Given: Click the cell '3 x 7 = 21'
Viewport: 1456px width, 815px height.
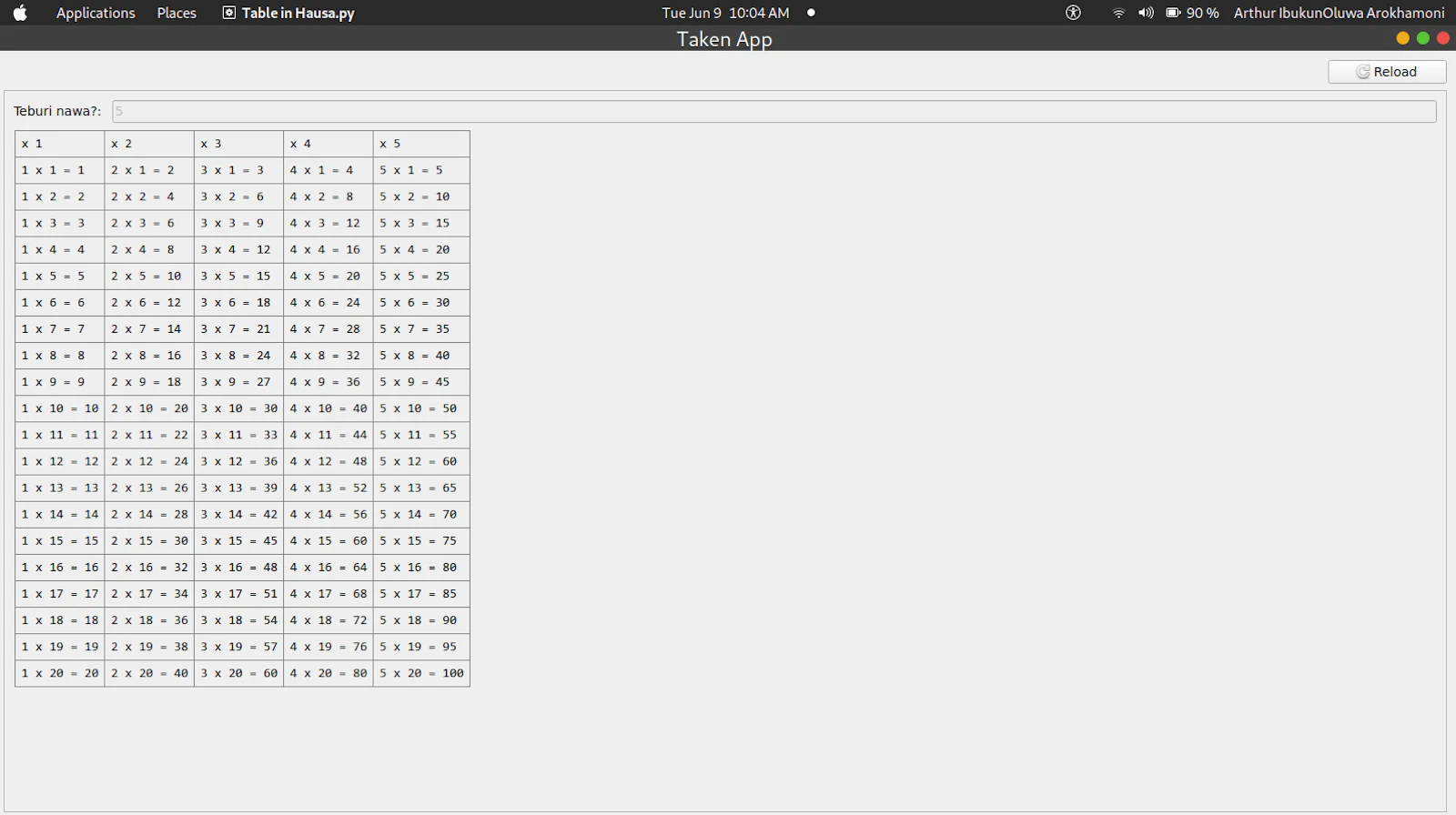Looking at the screenshot, I should point(238,329).
